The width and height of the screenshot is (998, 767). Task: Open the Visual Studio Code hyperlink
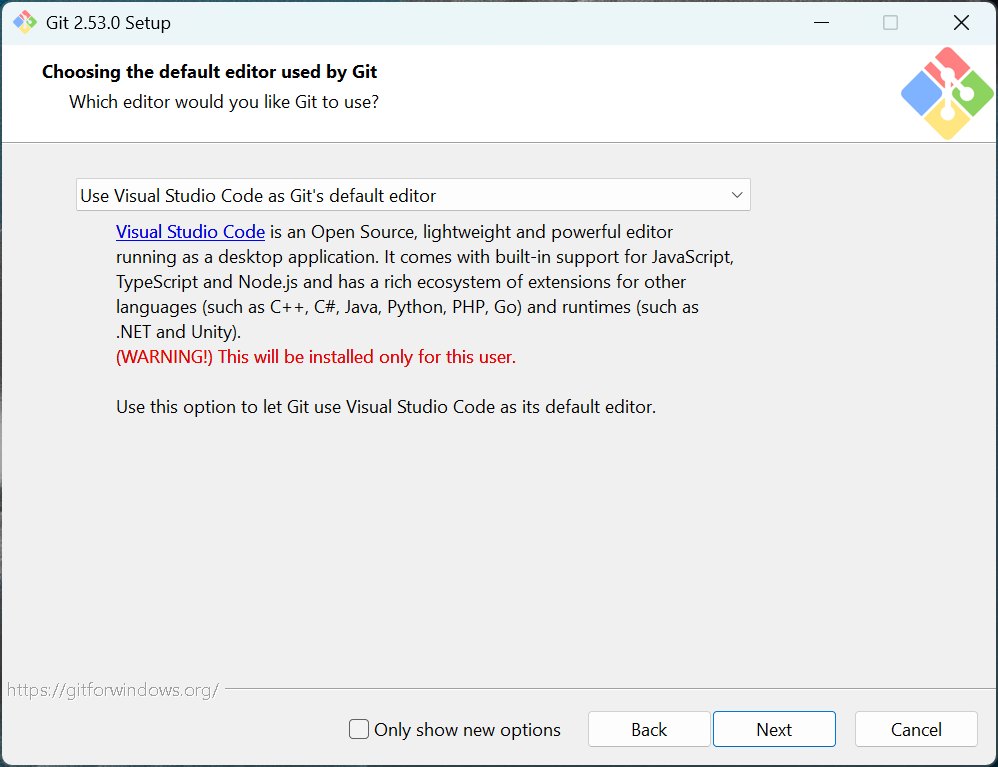(190, 232)
